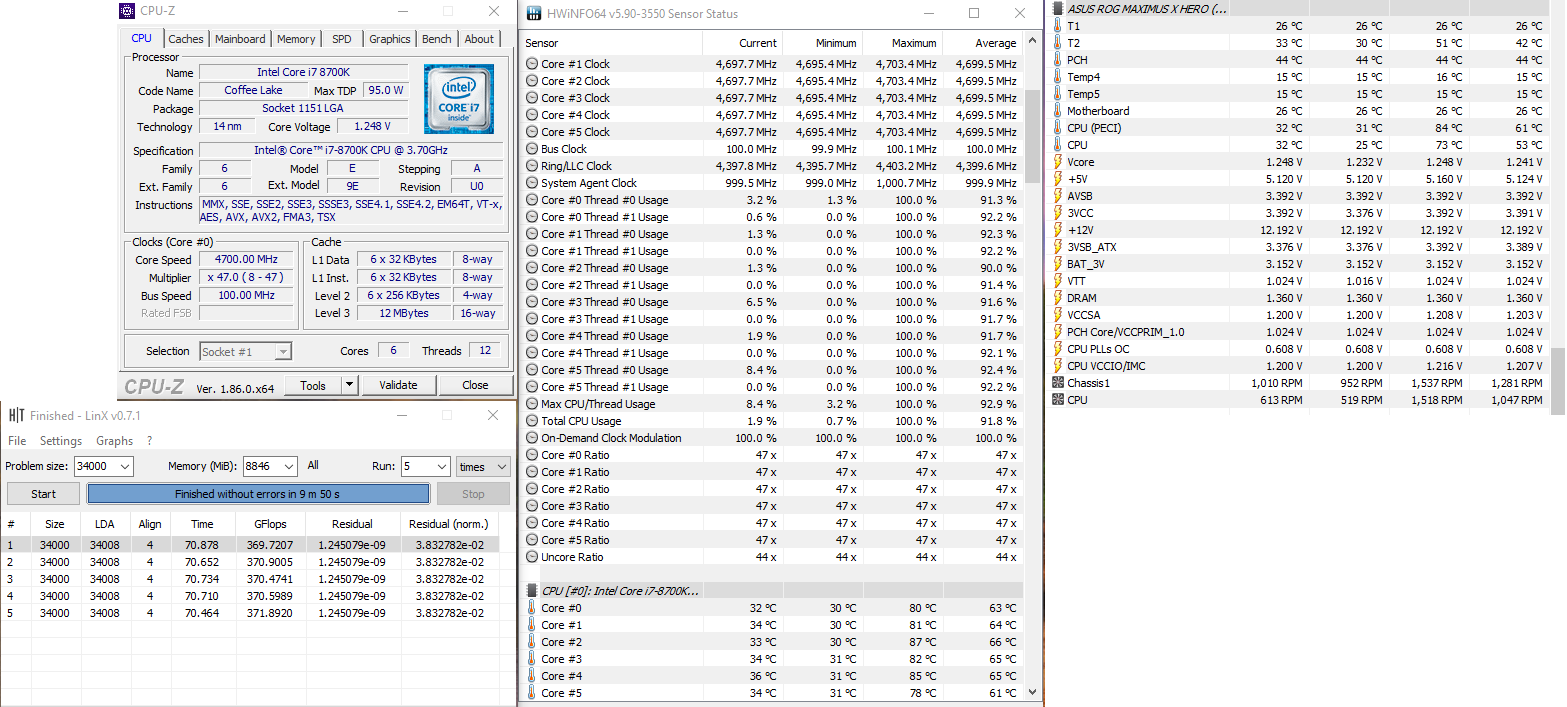Click the Validate button in CPU-Z

coord(398,385)
